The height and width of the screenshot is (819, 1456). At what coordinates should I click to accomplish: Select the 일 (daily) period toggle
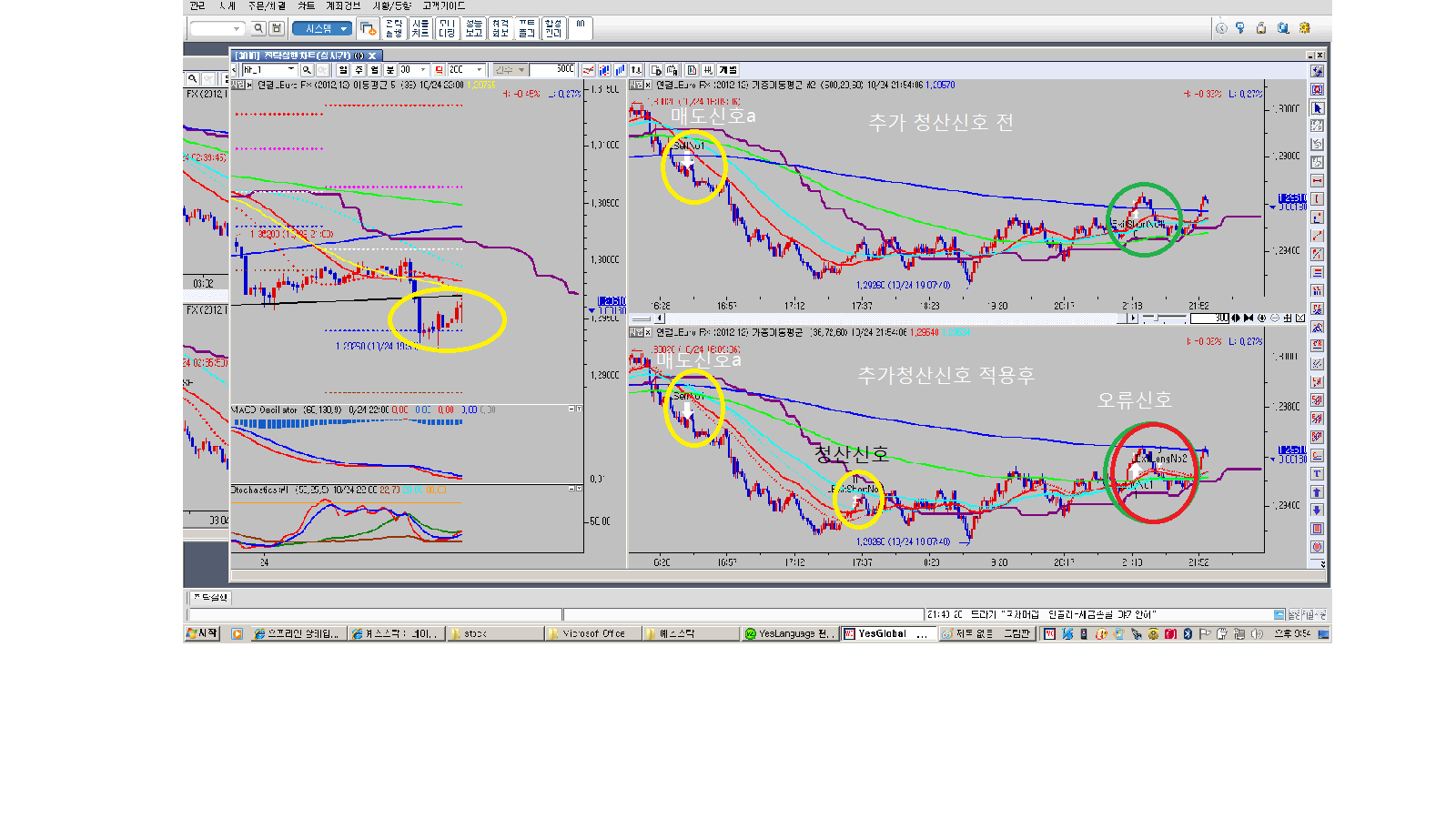coord(343,70)
